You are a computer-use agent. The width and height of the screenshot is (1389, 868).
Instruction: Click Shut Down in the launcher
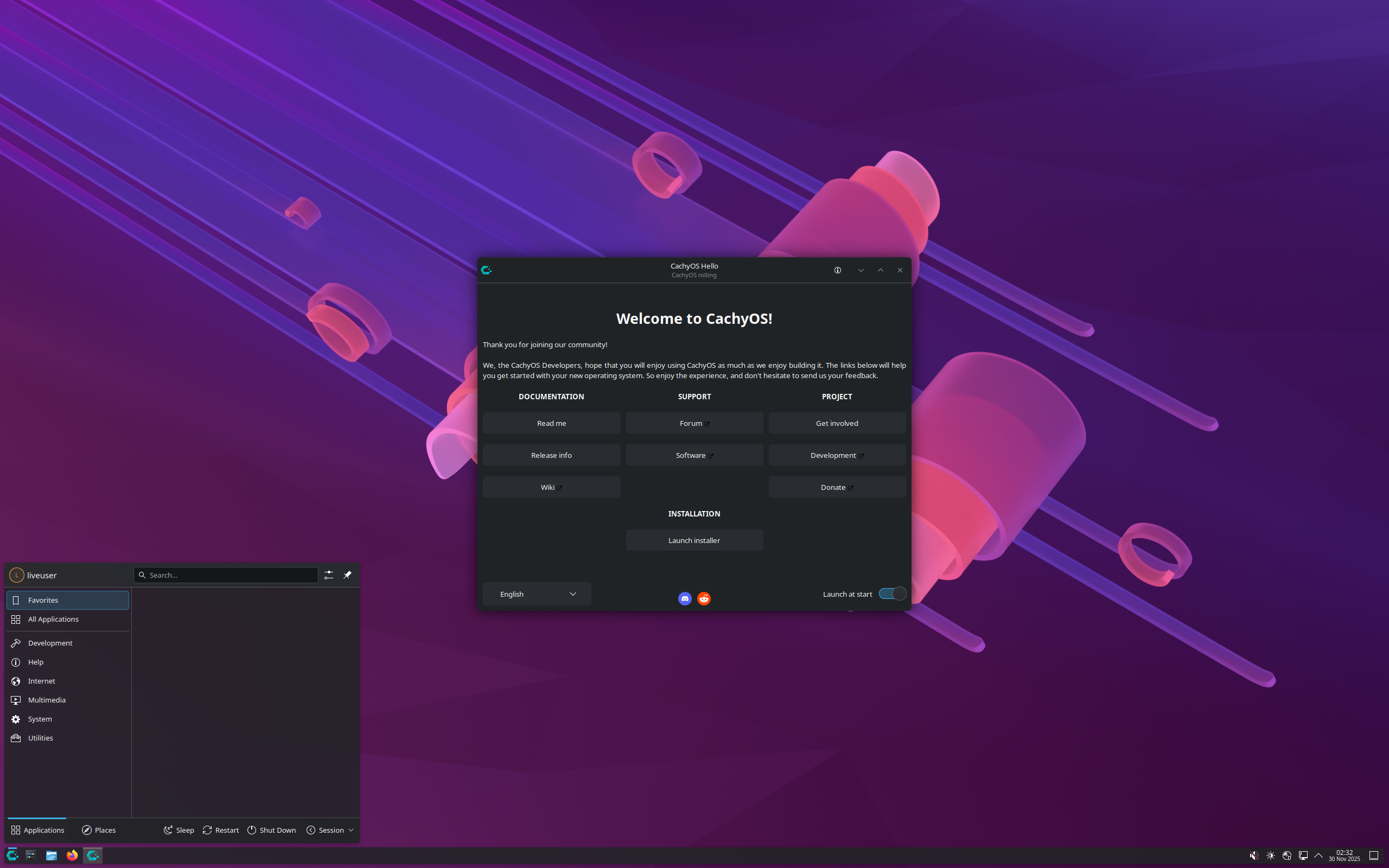pyautogui.click(x=271, y=829)
